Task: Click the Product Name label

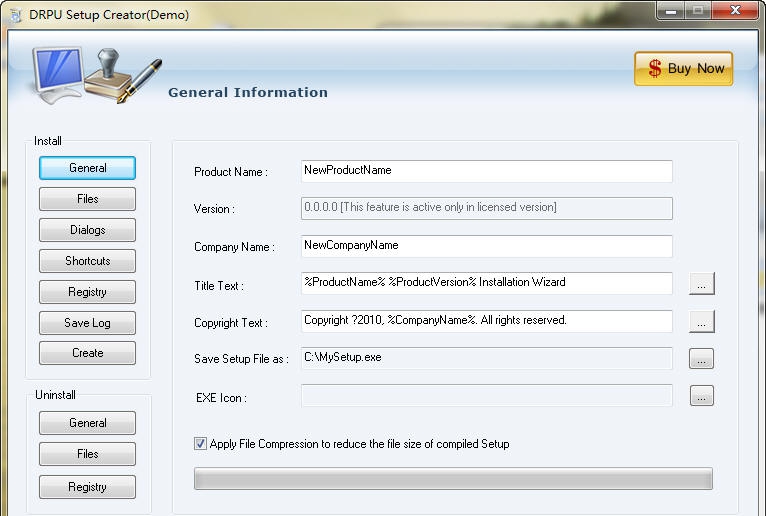Action: (231, 172)
